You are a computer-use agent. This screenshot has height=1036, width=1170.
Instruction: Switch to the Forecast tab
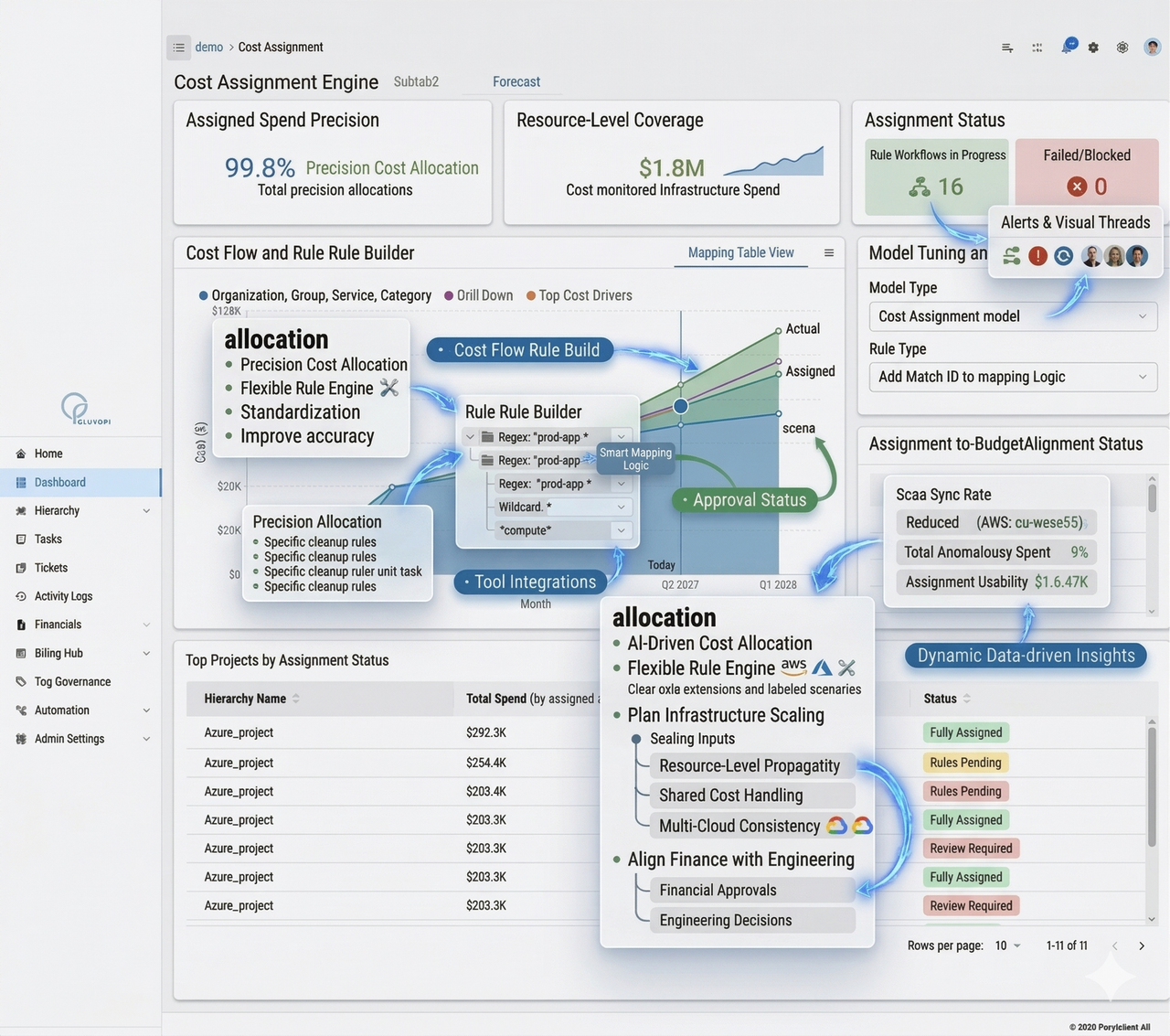coord(516,81)
